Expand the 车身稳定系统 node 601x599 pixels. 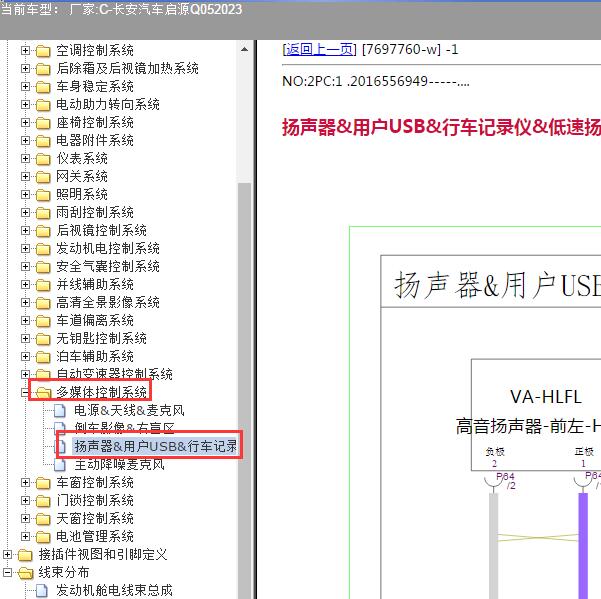tap(25, 87)
